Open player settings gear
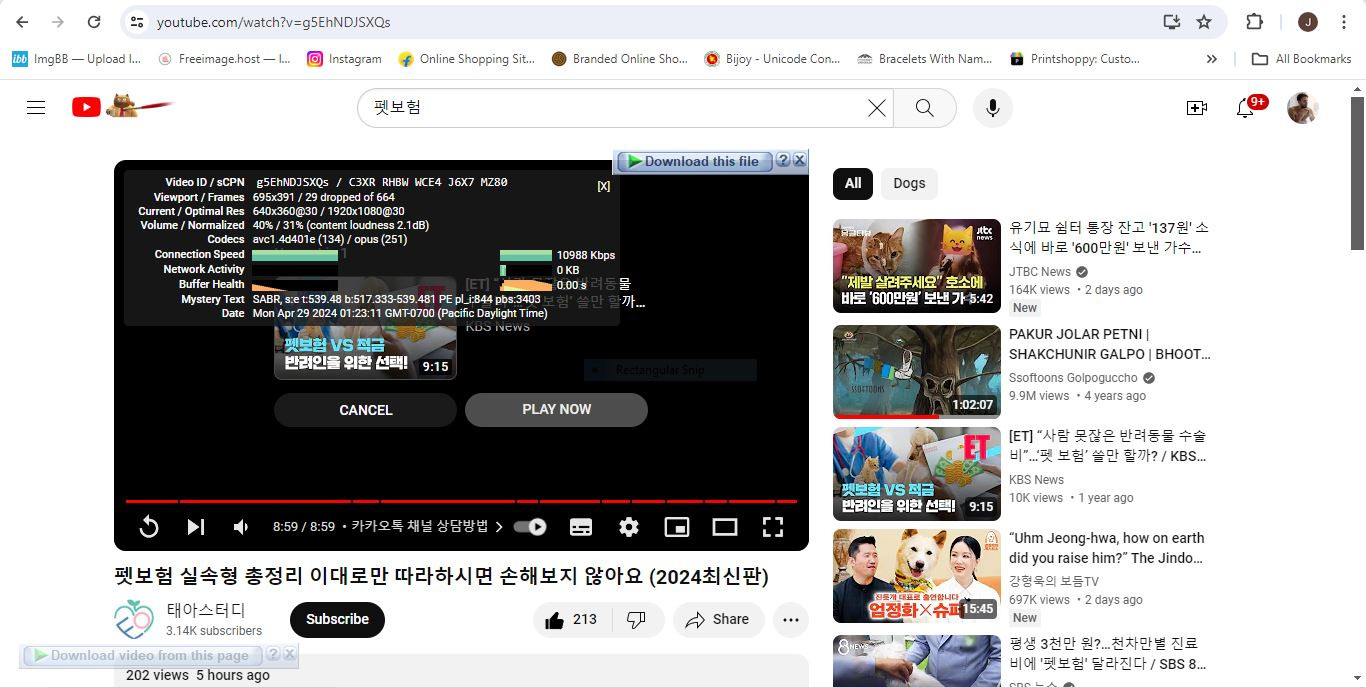Image resolution: width=1366 pixels, height=688 pixels. coord(629,527)
